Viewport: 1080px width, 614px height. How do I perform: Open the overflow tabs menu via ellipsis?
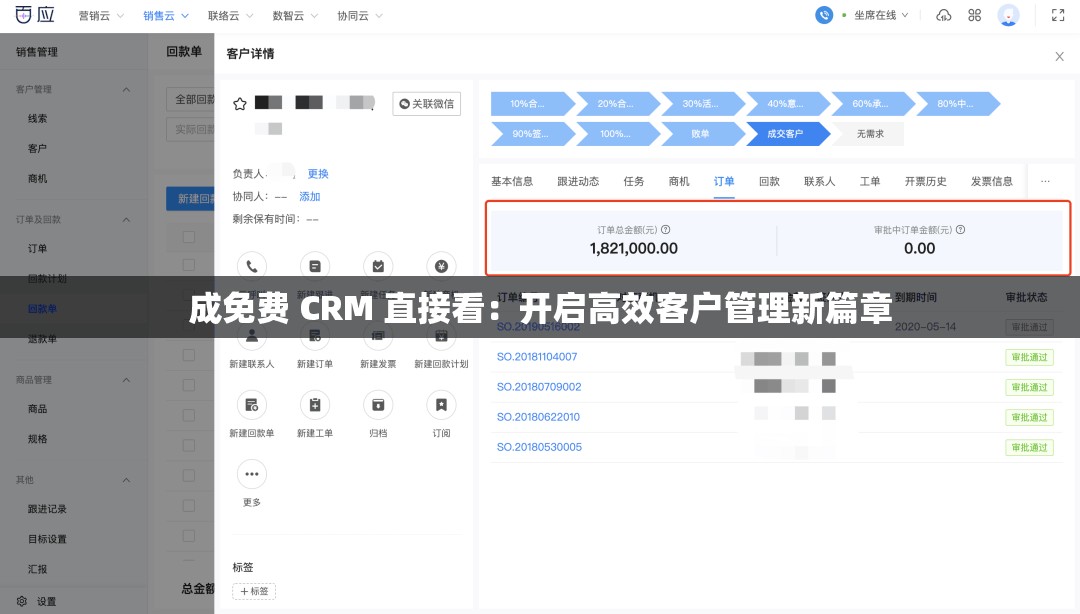point(1045,181)
